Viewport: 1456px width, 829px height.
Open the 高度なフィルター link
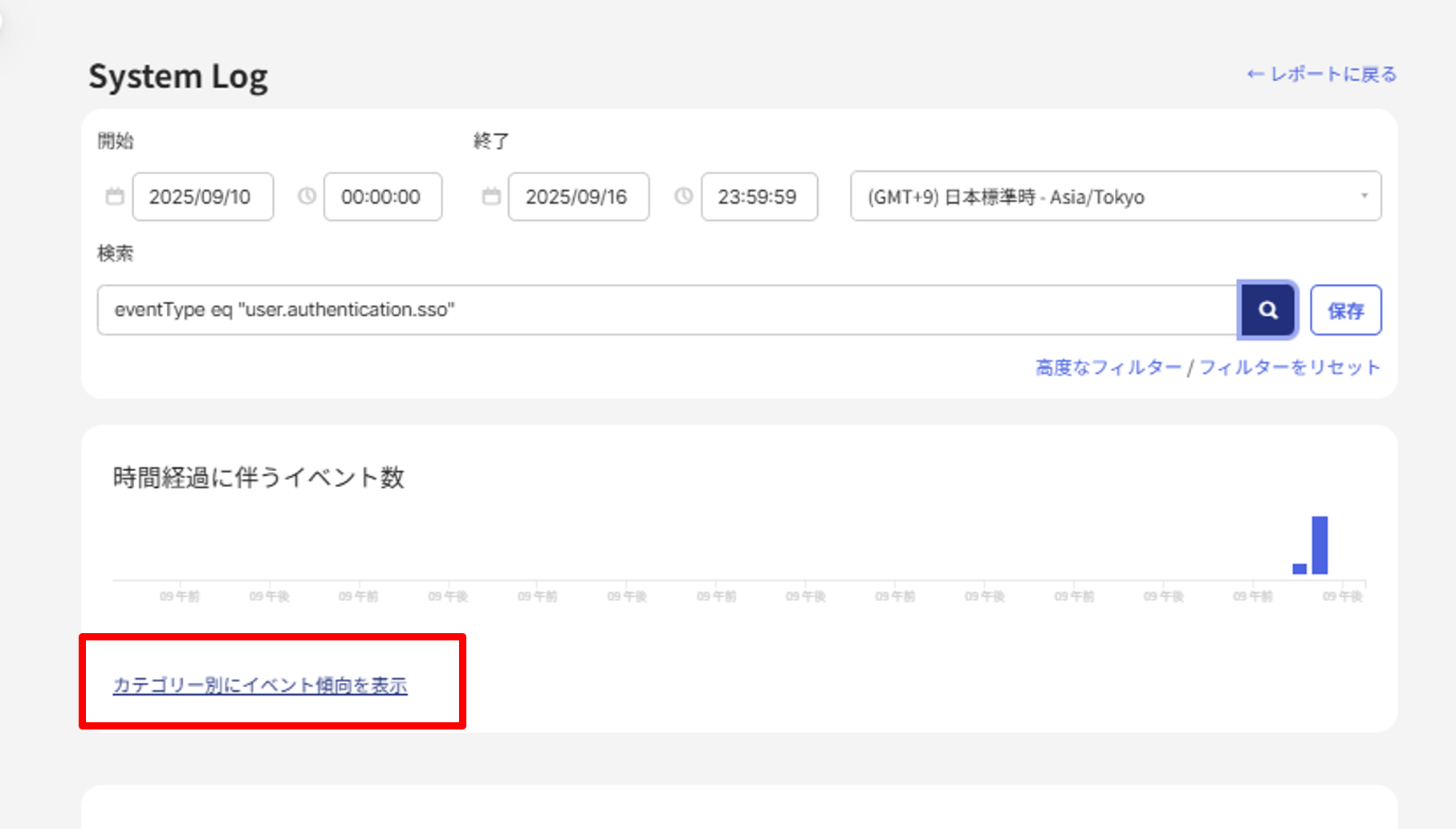tap(1108, 368)
